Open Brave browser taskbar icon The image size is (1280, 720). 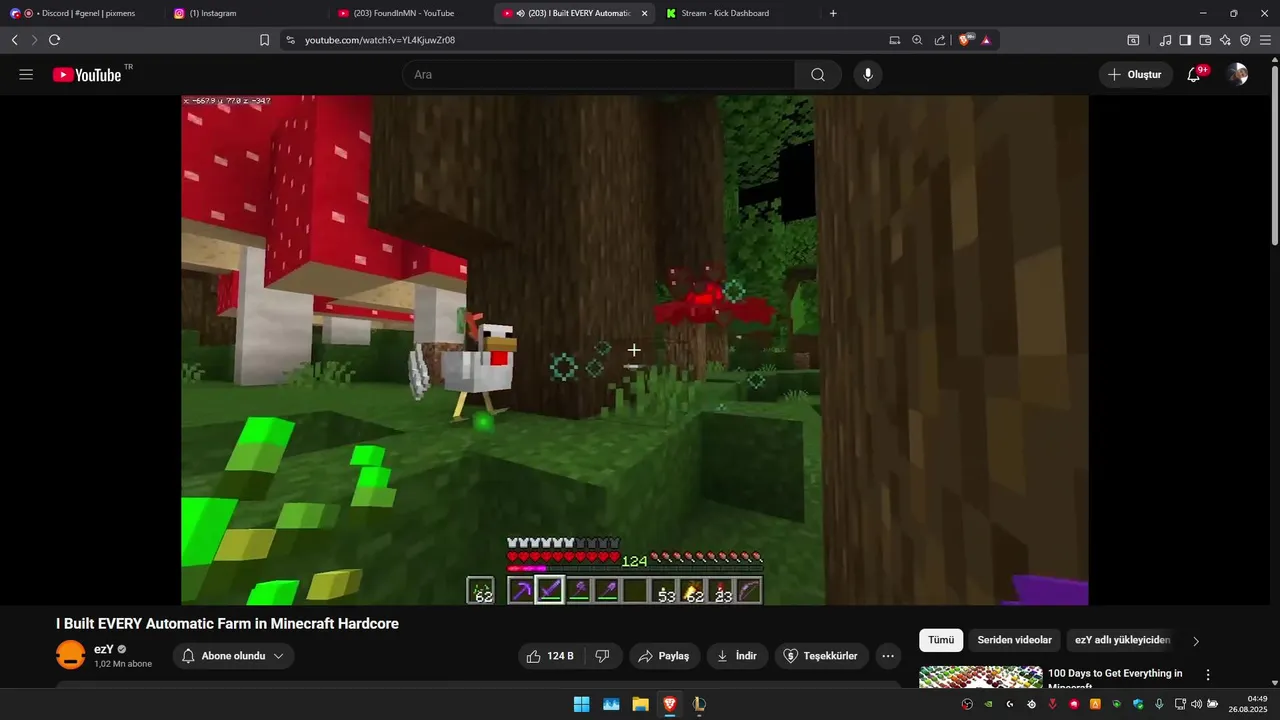pos(669,704)
